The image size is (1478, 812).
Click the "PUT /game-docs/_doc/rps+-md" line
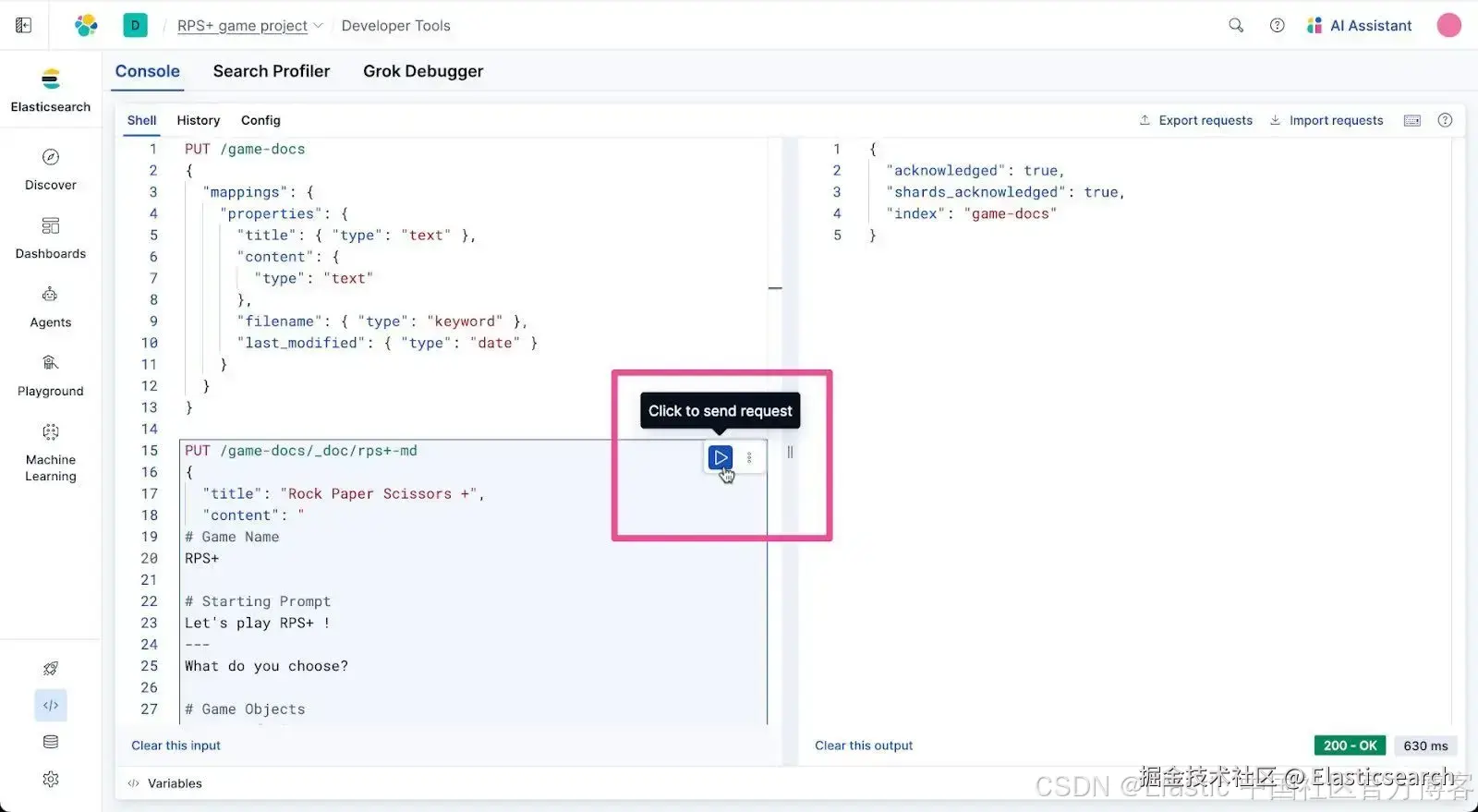pyautogui.click(x=301, y=451)
